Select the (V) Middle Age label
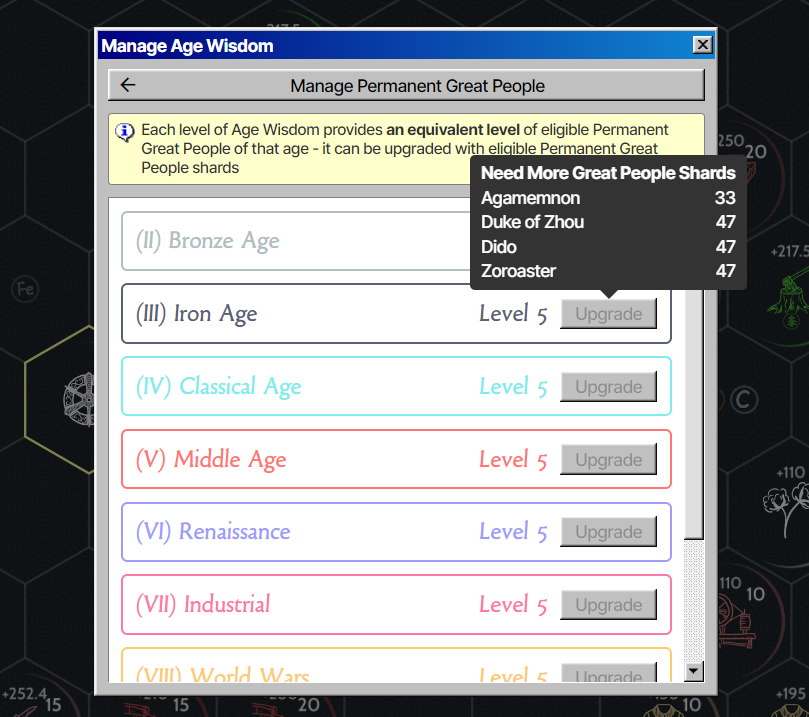 point(211,459)
